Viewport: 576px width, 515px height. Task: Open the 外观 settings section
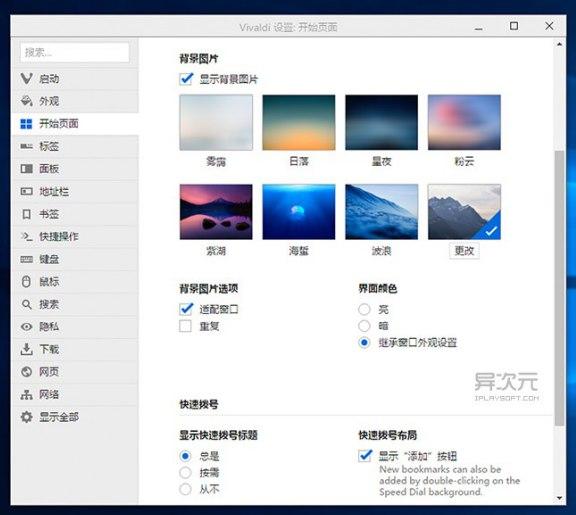pos(75,101)
